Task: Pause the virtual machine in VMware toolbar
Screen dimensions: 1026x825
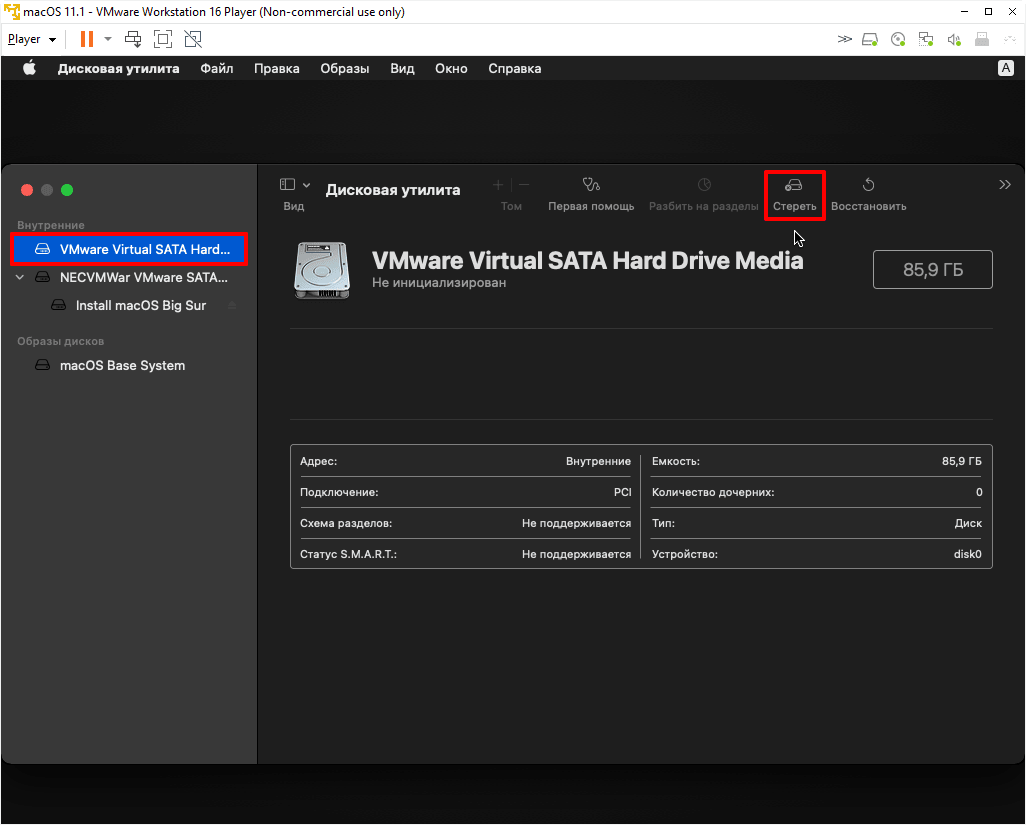Action: pos(87,39)
